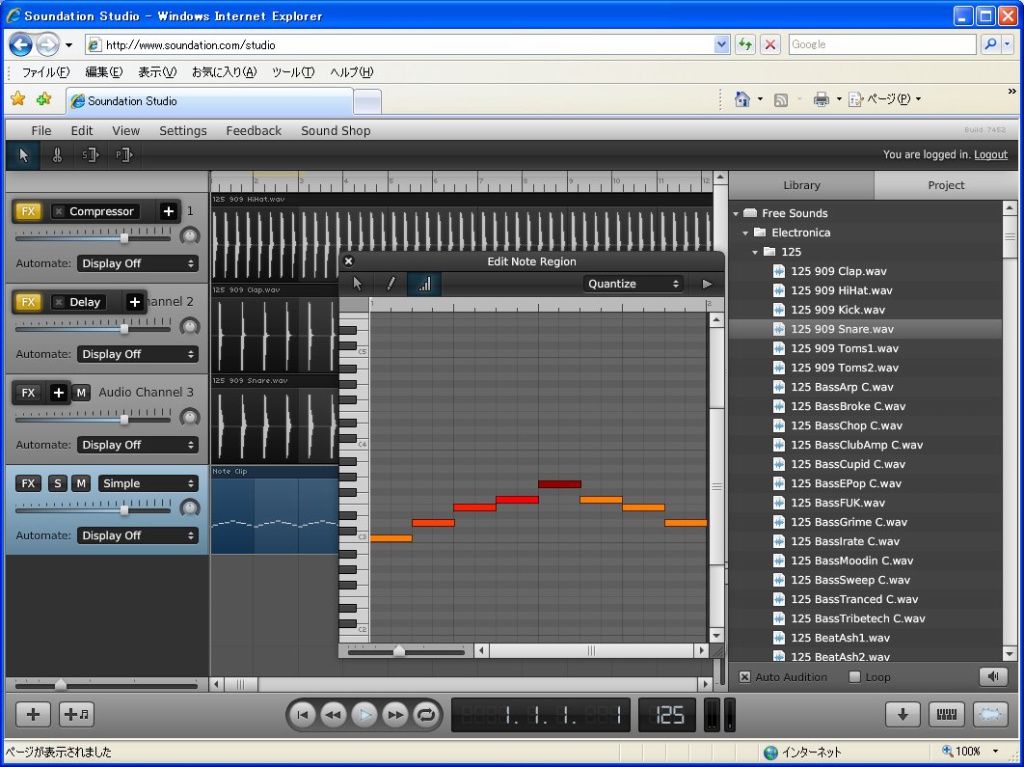Click the pan knob on Audio Channel 3
The width and height of the screenshot is (1024, 767).
189,417
